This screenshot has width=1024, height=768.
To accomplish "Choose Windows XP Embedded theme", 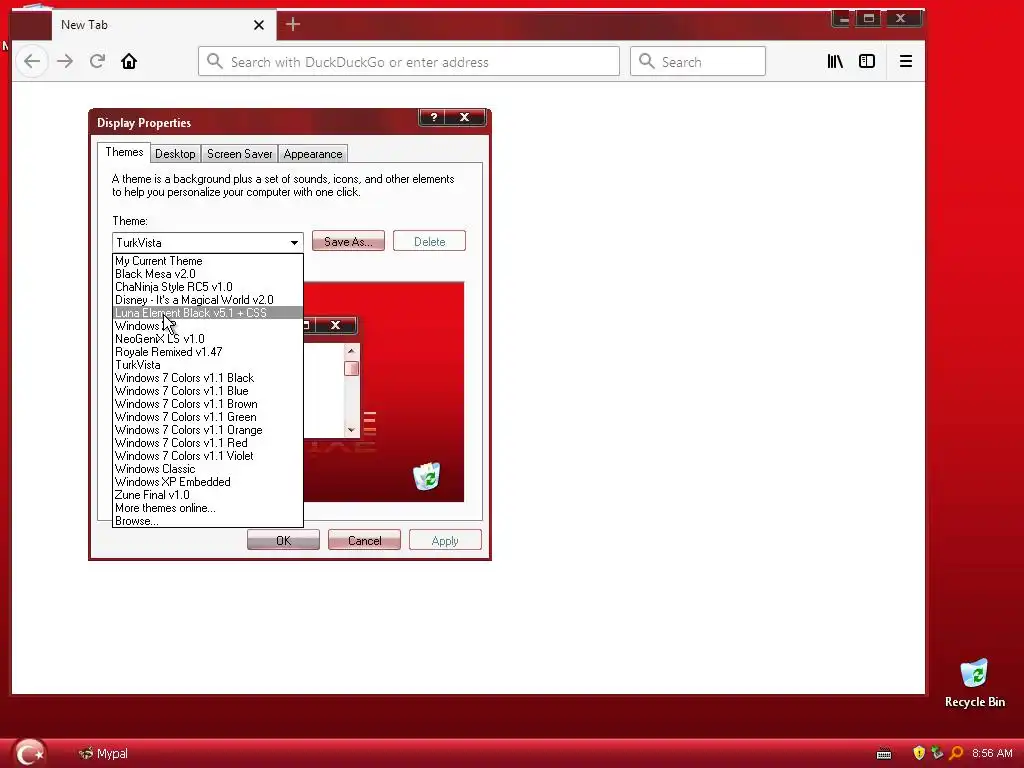I will [208, 482].
